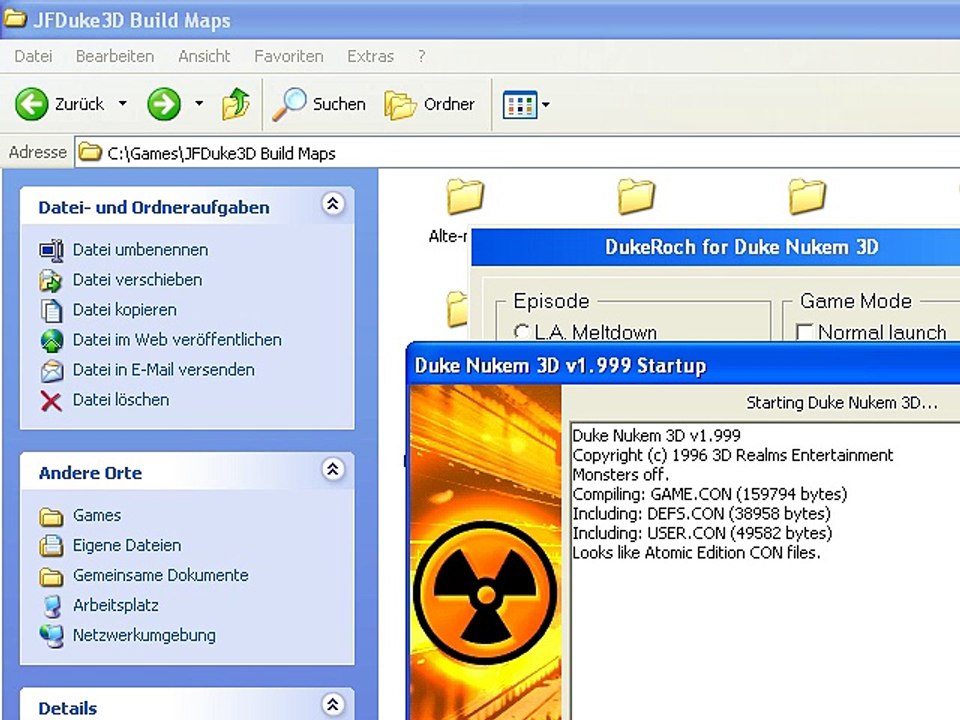This screenshot has height=720, width=960.
Task: Click Eigene Dateien folder icon
Action: pos(51,546)
